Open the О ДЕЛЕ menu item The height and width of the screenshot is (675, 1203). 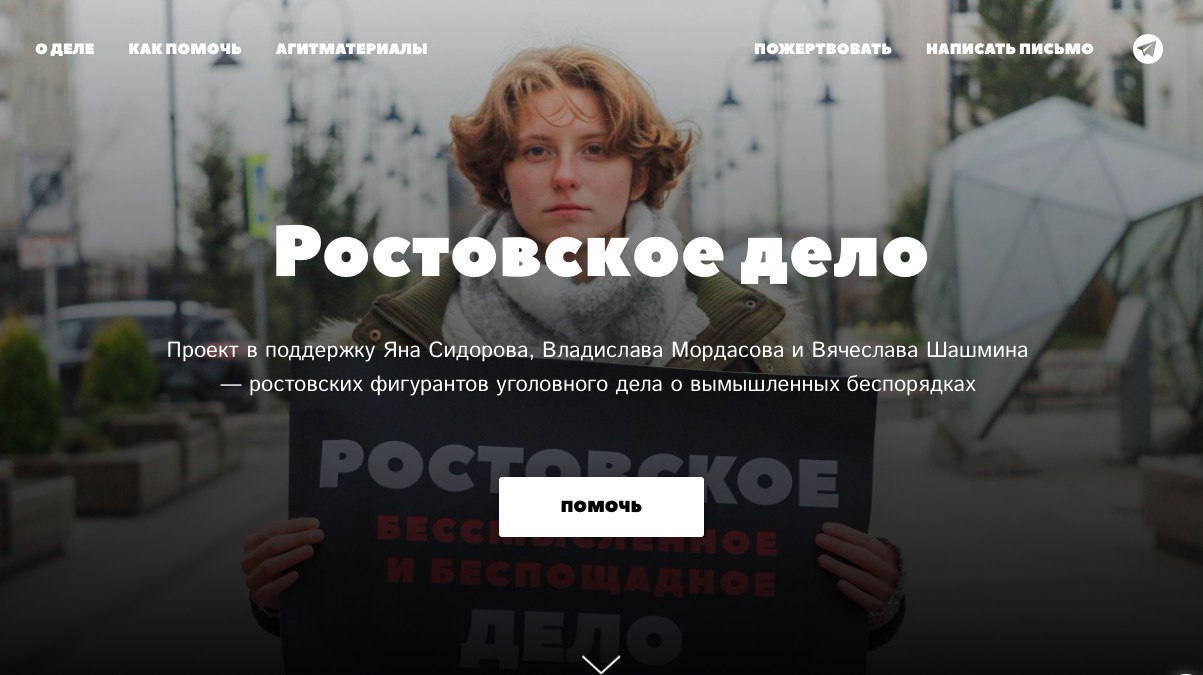(65, 49)
